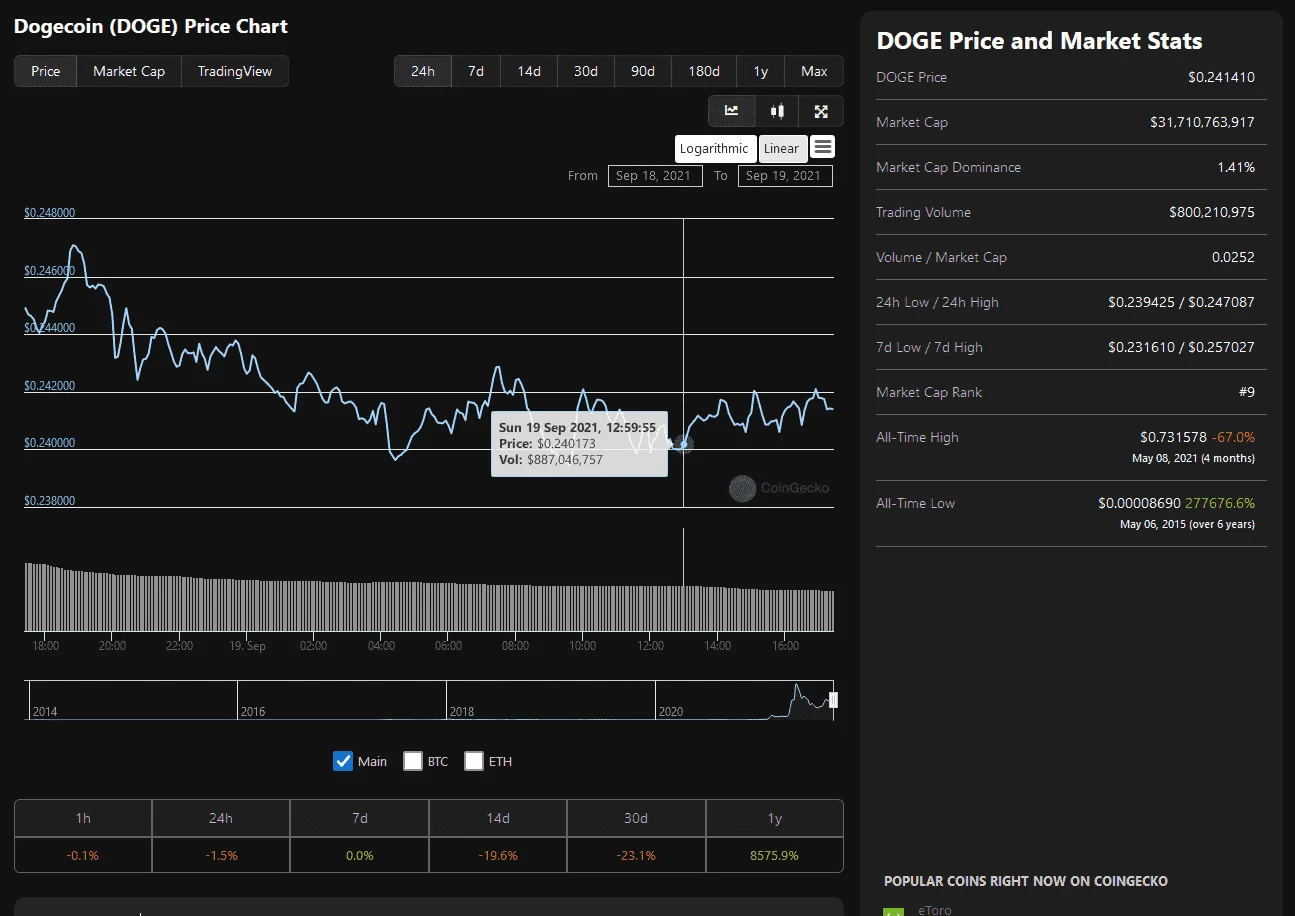Open the Market Cap tab

click(x=129, y=71)
